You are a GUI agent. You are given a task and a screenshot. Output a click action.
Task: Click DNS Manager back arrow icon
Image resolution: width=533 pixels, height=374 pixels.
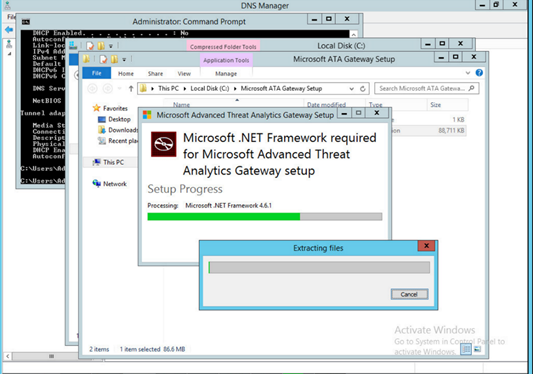click(x=9, y=30)
